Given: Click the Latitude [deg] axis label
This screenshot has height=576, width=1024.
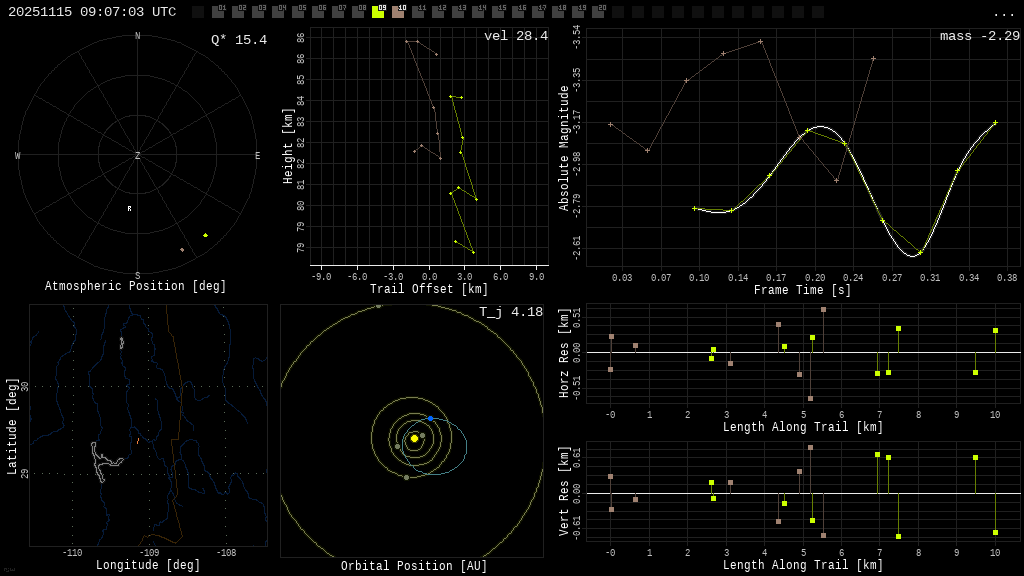Looking at the screenshot, I should point(12,426).
